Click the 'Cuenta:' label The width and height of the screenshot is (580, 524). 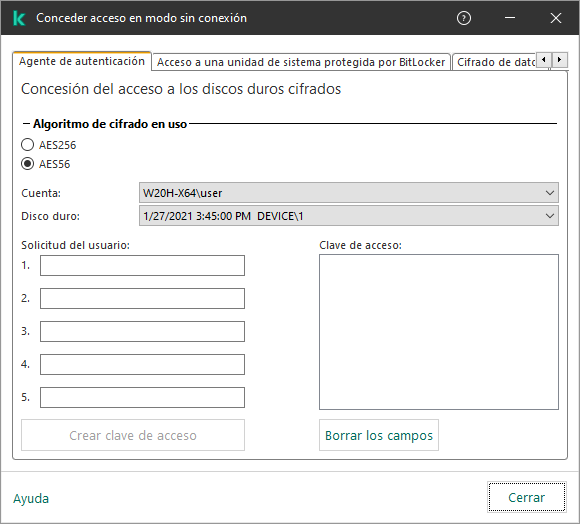pos(41,193)
